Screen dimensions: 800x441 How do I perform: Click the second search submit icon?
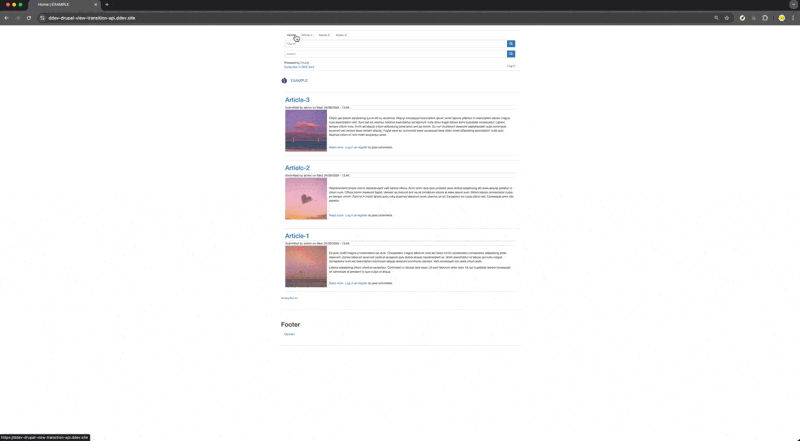point(511,54)
